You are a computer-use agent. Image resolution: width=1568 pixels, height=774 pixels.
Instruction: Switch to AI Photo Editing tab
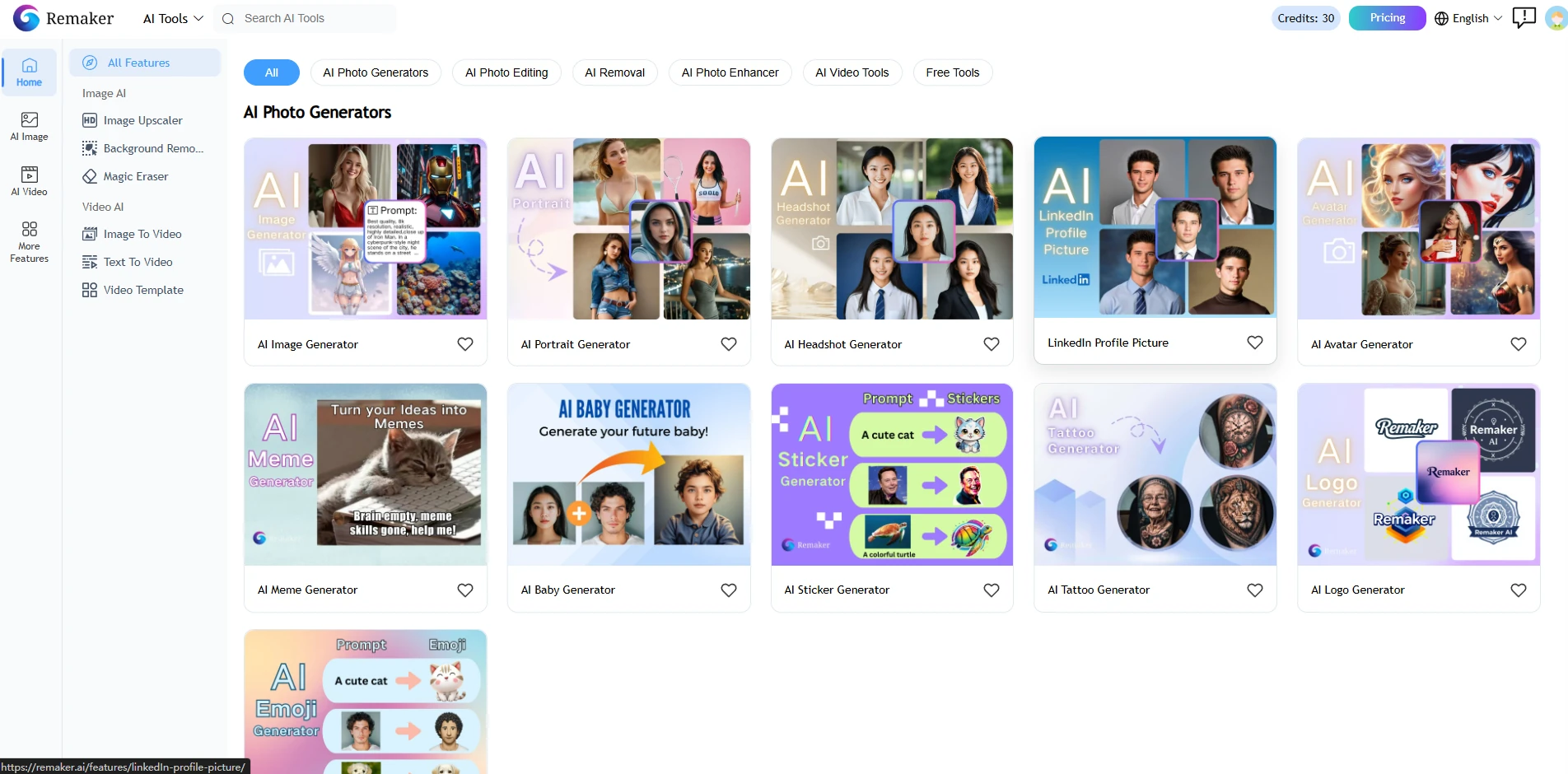pos(506,72)
